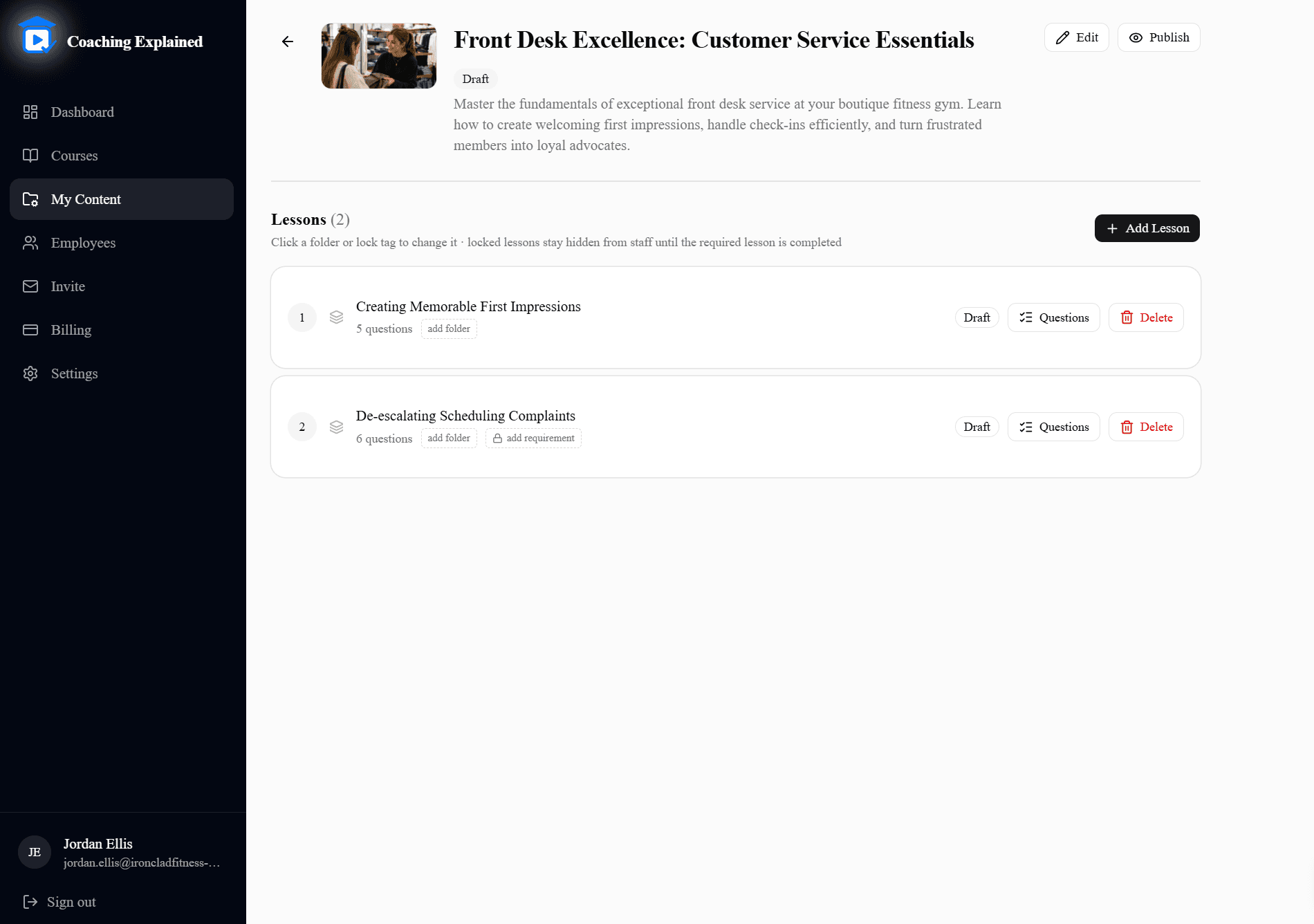Go to Courses in the sidebar

pos(122,156)
